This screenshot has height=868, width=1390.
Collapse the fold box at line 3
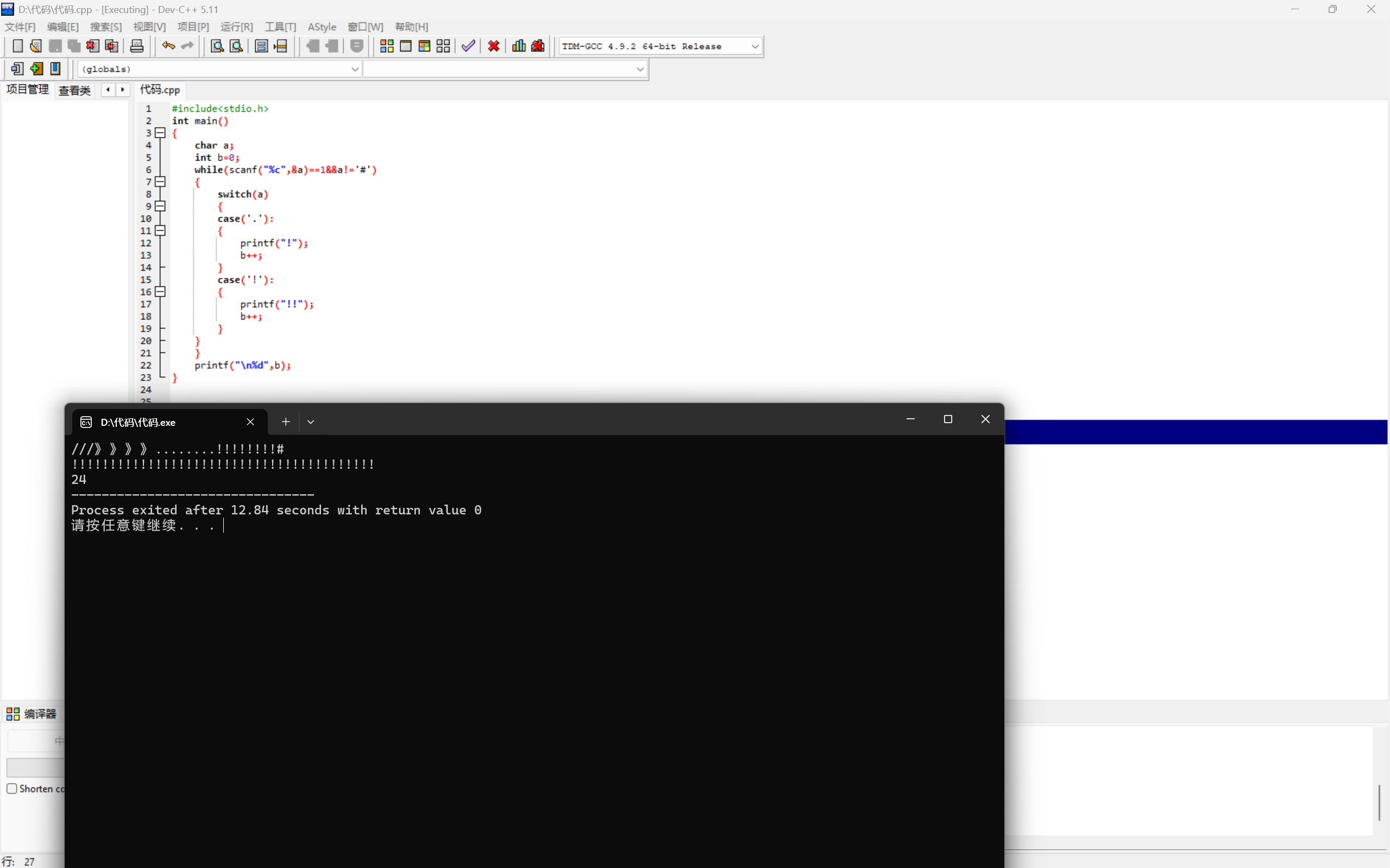pos(161,133)
